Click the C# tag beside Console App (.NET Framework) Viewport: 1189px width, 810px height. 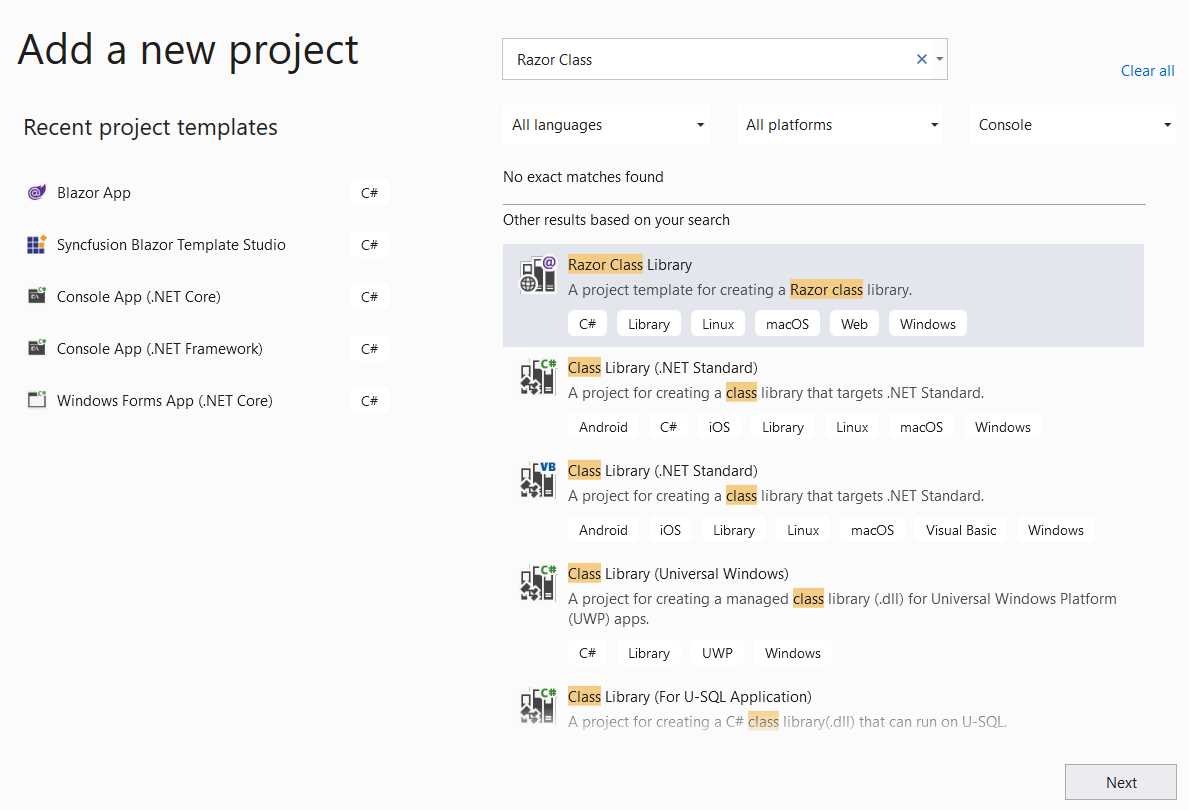pyautogui.click(x=369, y=349)
